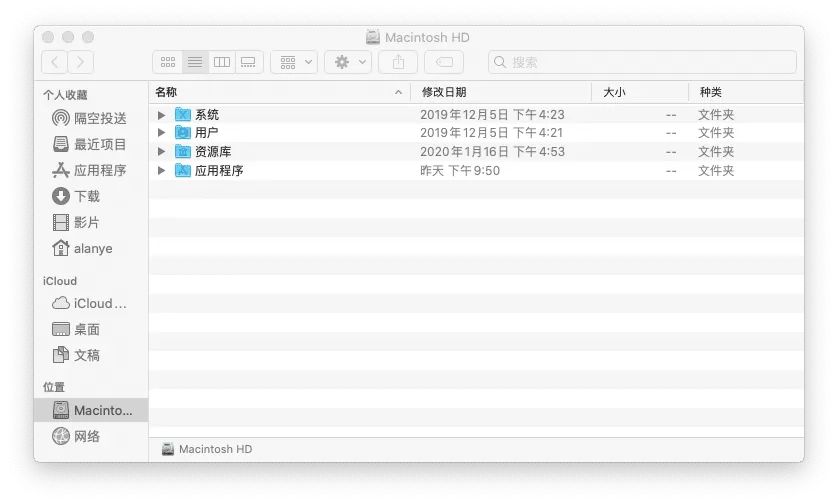Open iCloud Drive in the sidebar
The height and width of the screenshot is (504, 838).
click(89, 304)
